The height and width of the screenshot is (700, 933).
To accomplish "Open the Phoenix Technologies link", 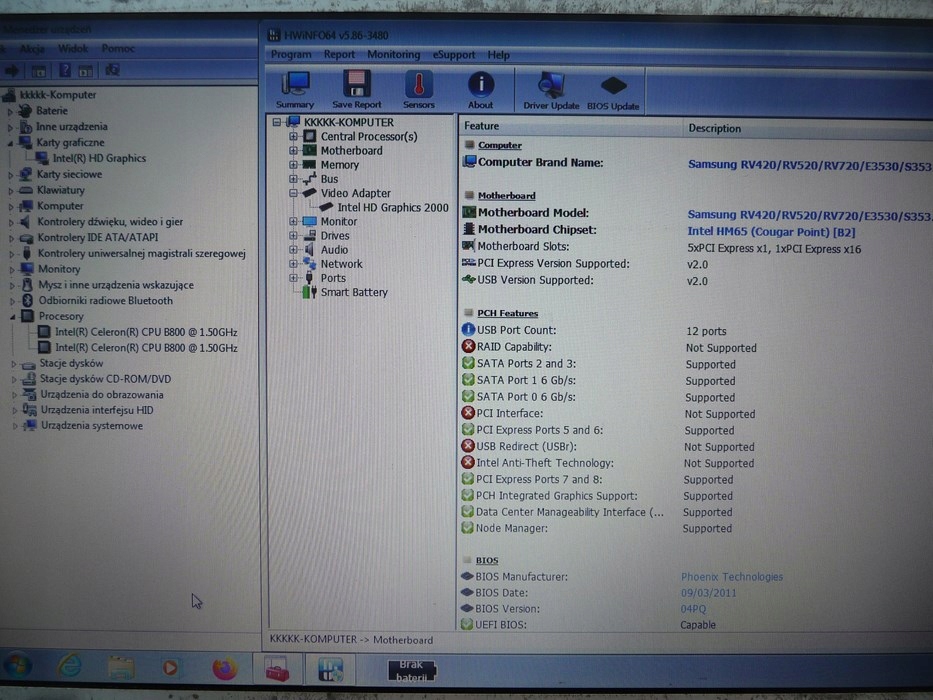I will coord(732,577).
